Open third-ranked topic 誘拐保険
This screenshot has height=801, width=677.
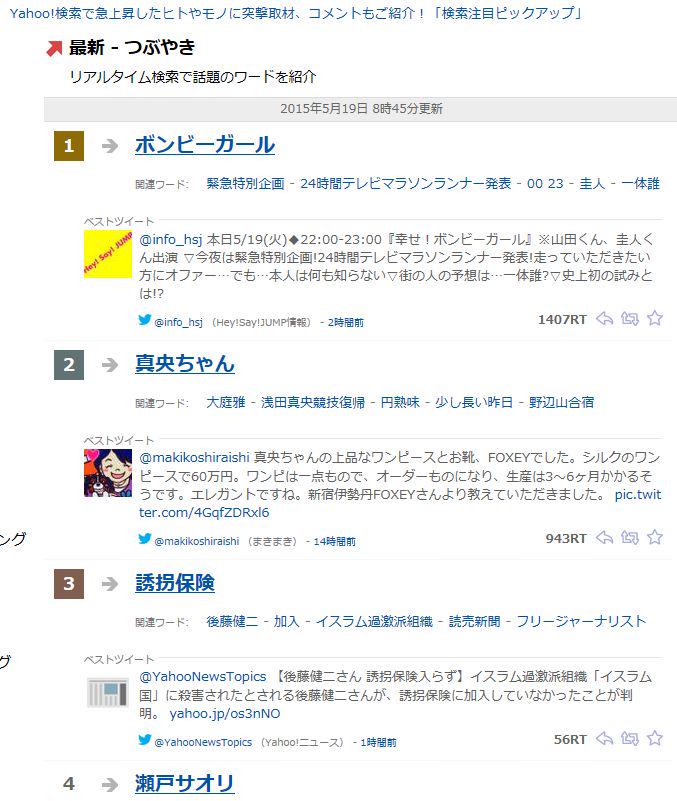point(175,582)
